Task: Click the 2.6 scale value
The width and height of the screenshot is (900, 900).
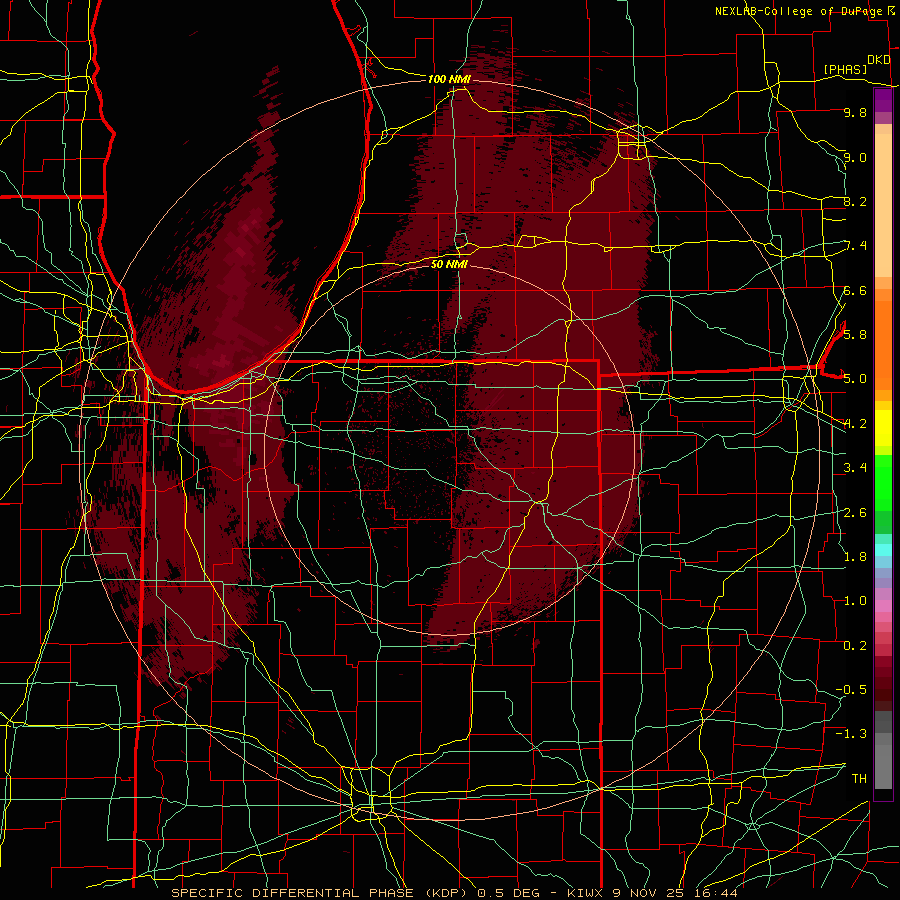Action: click(x=855, y=512)
